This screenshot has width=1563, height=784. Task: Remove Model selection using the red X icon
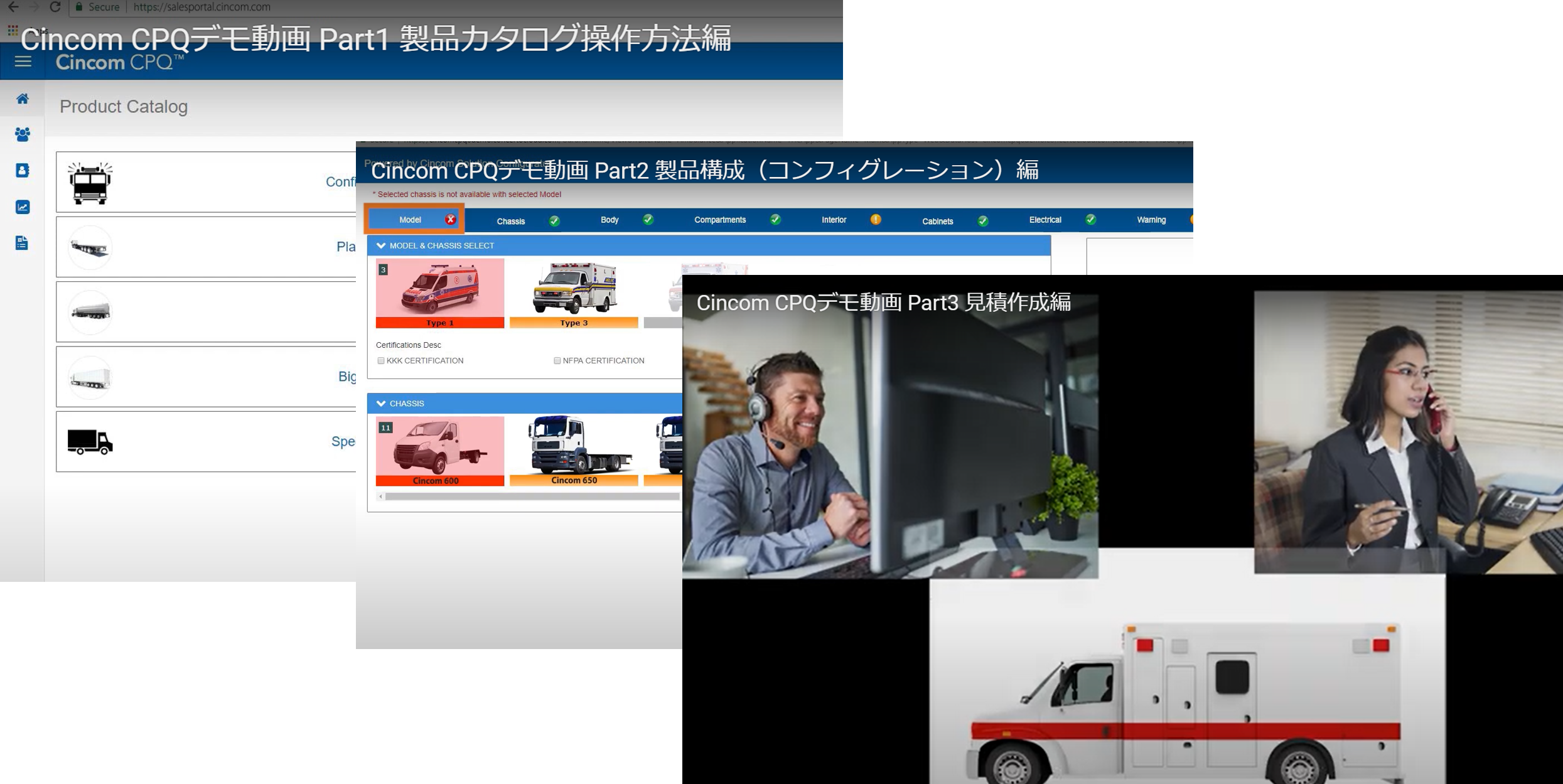click(449, 219)
